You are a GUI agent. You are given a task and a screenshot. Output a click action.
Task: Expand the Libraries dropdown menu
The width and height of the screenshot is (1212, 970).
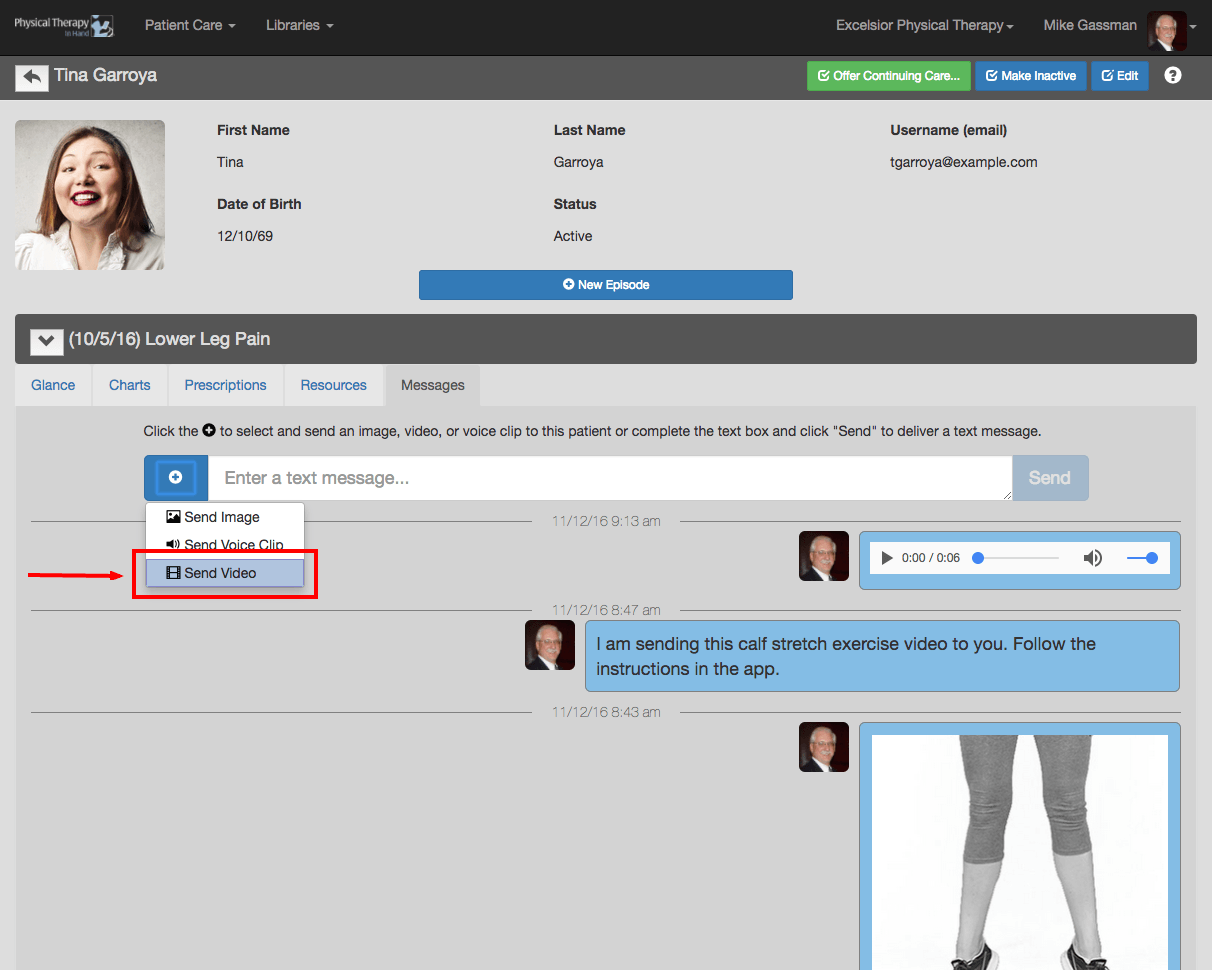coord(300,26)
